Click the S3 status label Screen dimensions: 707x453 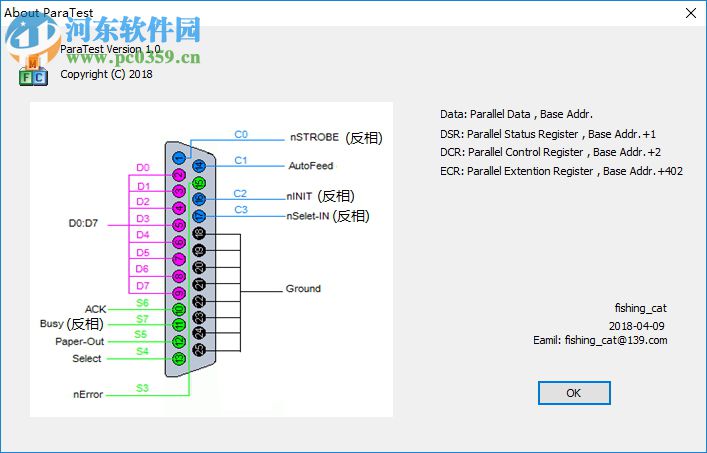coord(142,388)
